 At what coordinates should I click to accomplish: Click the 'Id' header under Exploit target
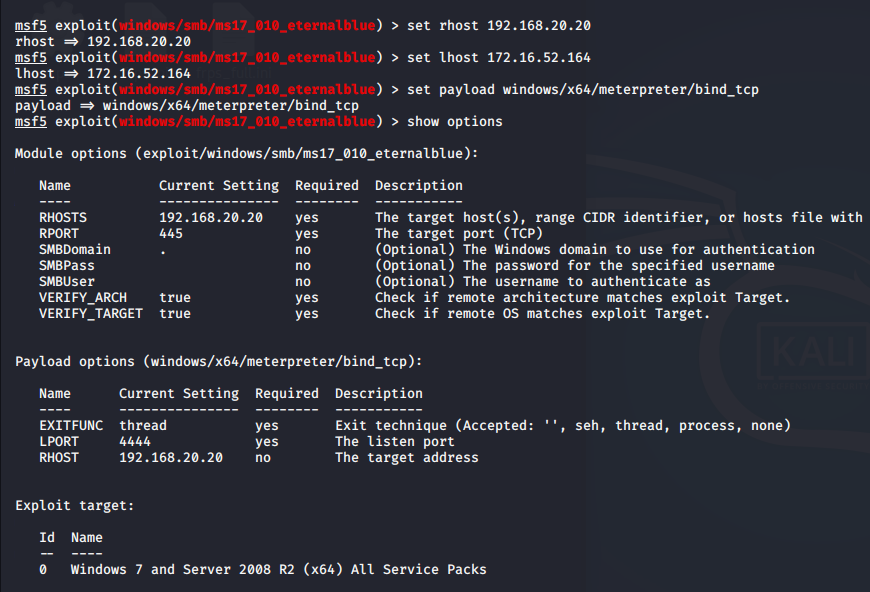[x=47, y=538]
